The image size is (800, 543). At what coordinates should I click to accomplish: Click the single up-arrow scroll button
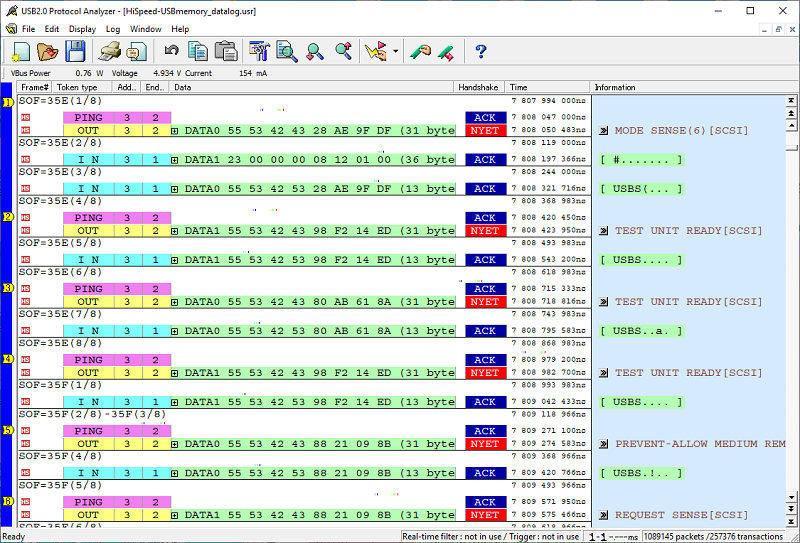[791, 125]
